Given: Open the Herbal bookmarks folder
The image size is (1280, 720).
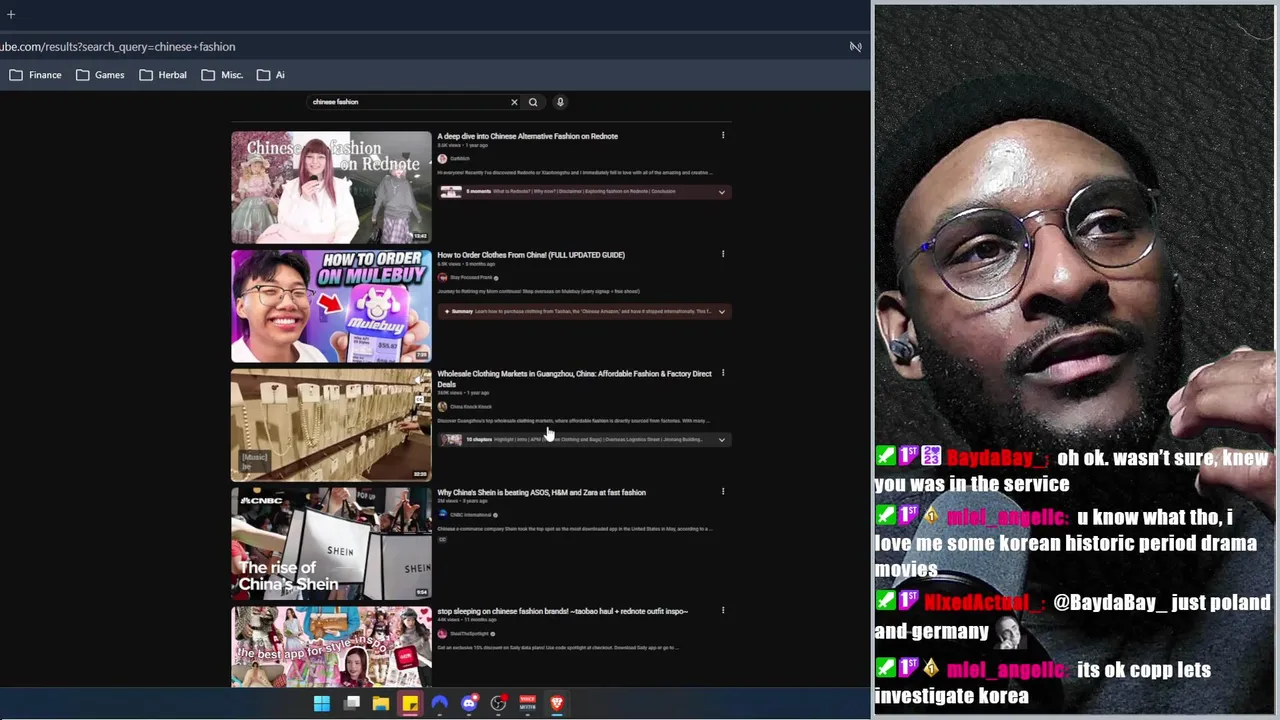Looking at the screenshot, I should 163,75.
